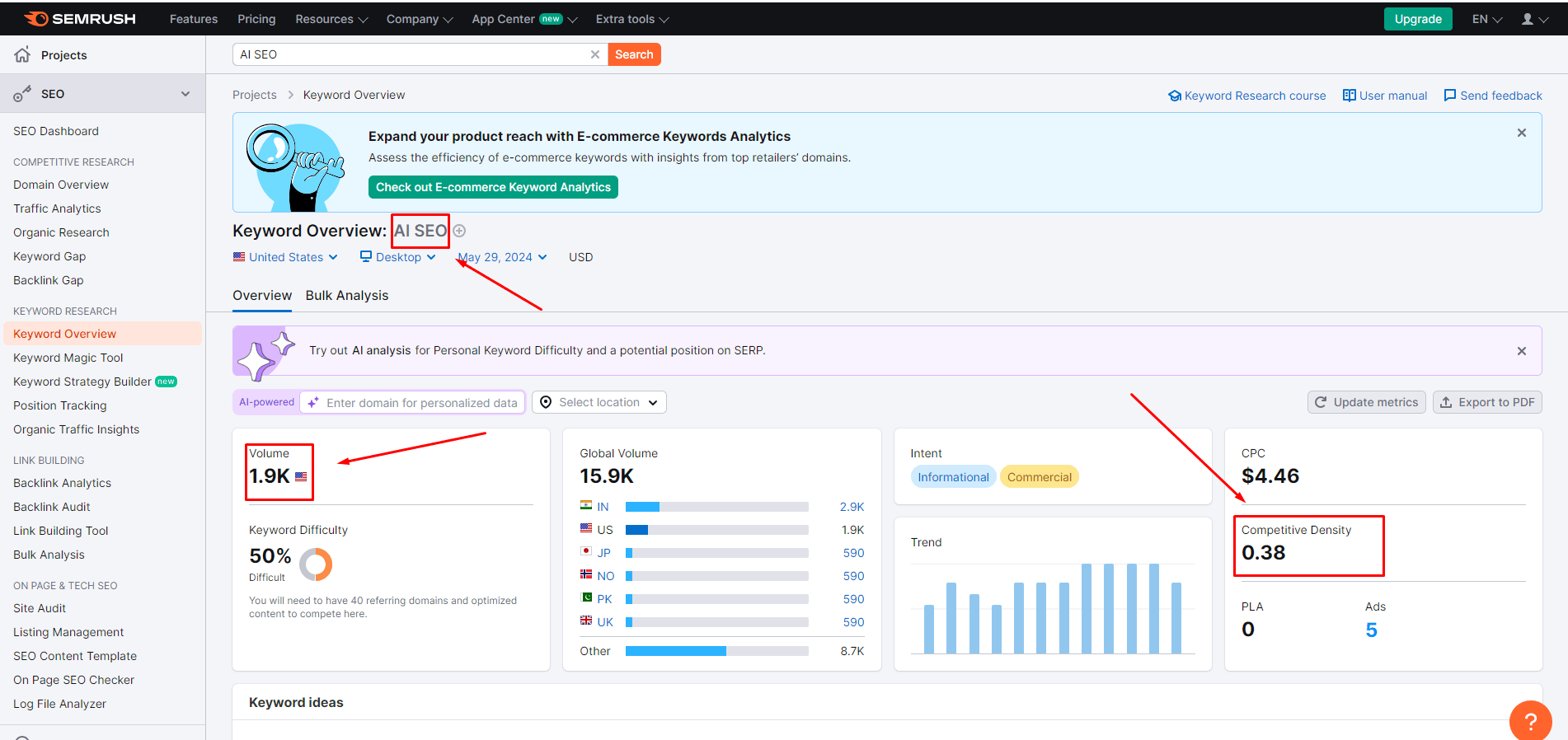Click the AI analysis link in banner

point(382,350)
